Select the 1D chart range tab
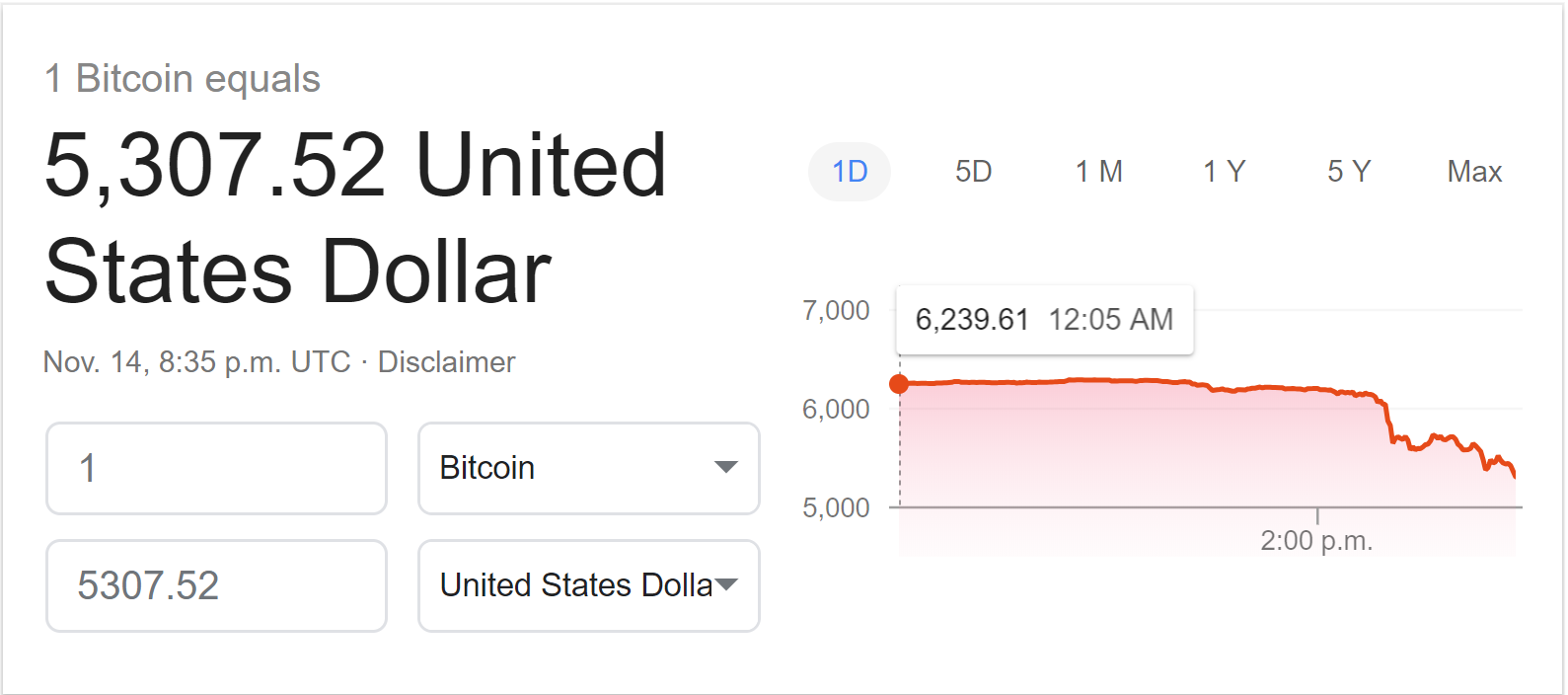Screen dimensions: 1568x695 849,172
